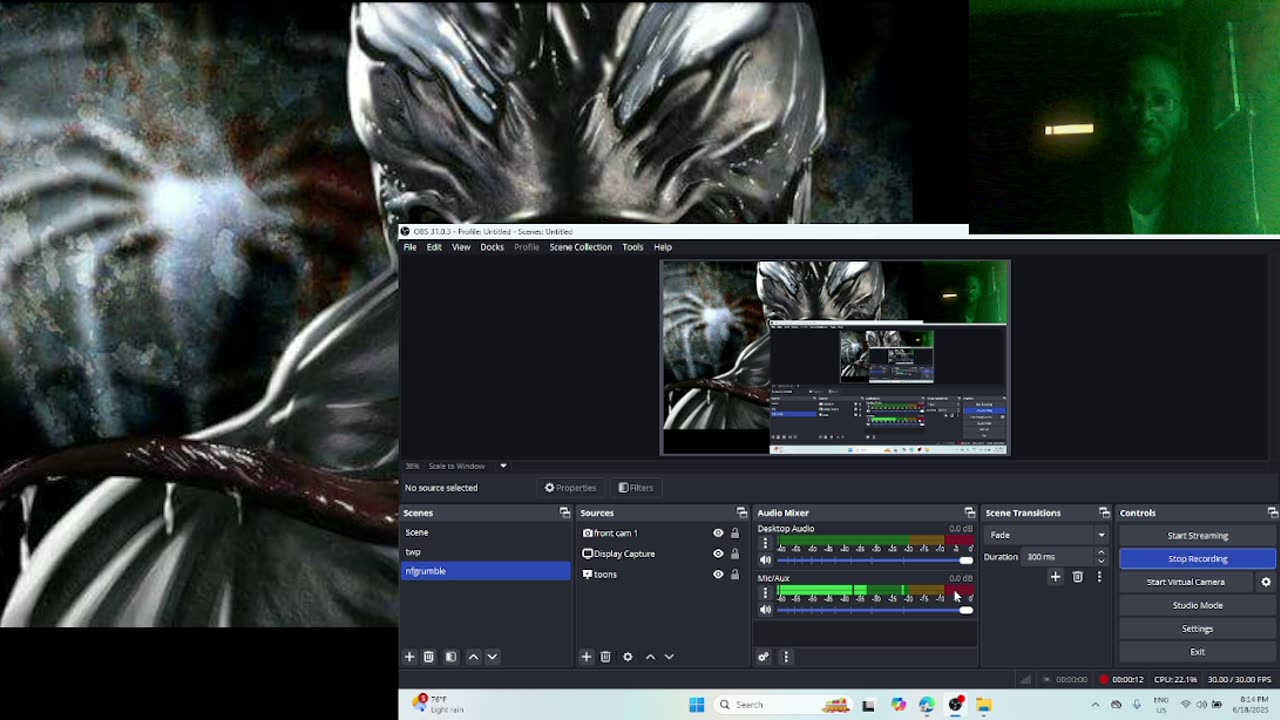The image size is (1280, 720).
Task: Click the Stop Recording button
Action: [x=1197, y=559]
